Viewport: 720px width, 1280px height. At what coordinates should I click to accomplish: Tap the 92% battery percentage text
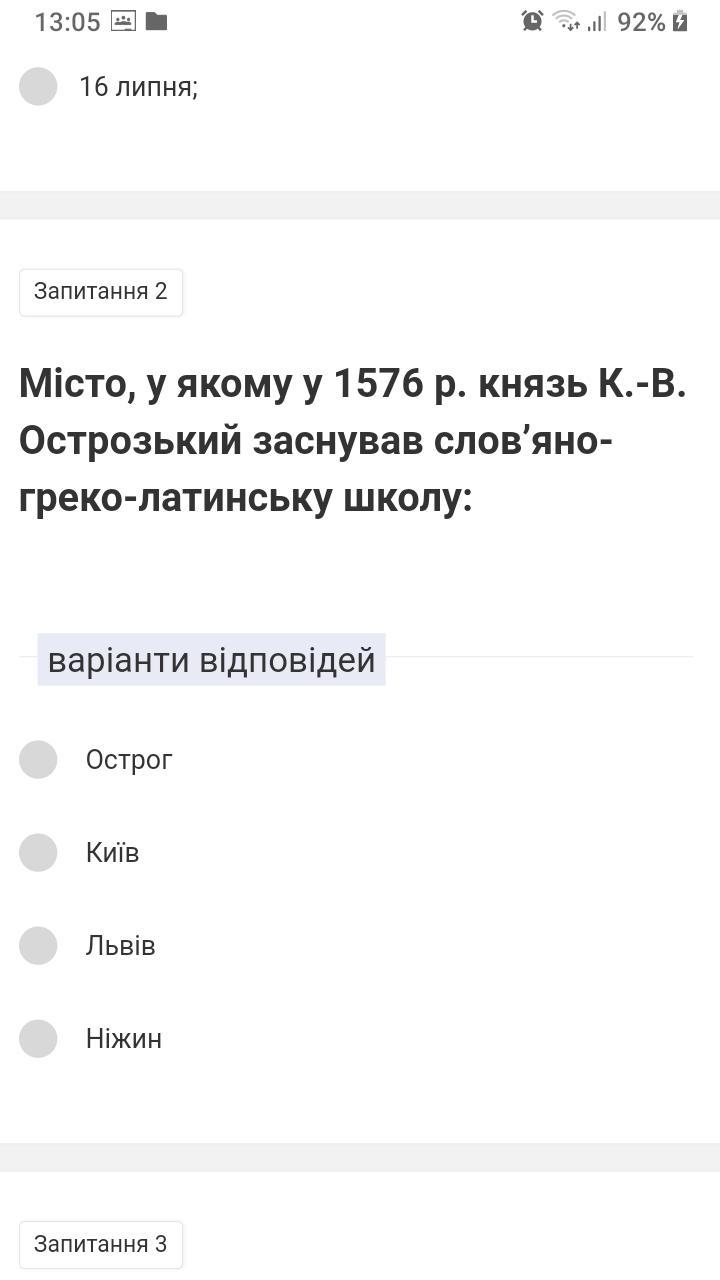click(641, 22)
